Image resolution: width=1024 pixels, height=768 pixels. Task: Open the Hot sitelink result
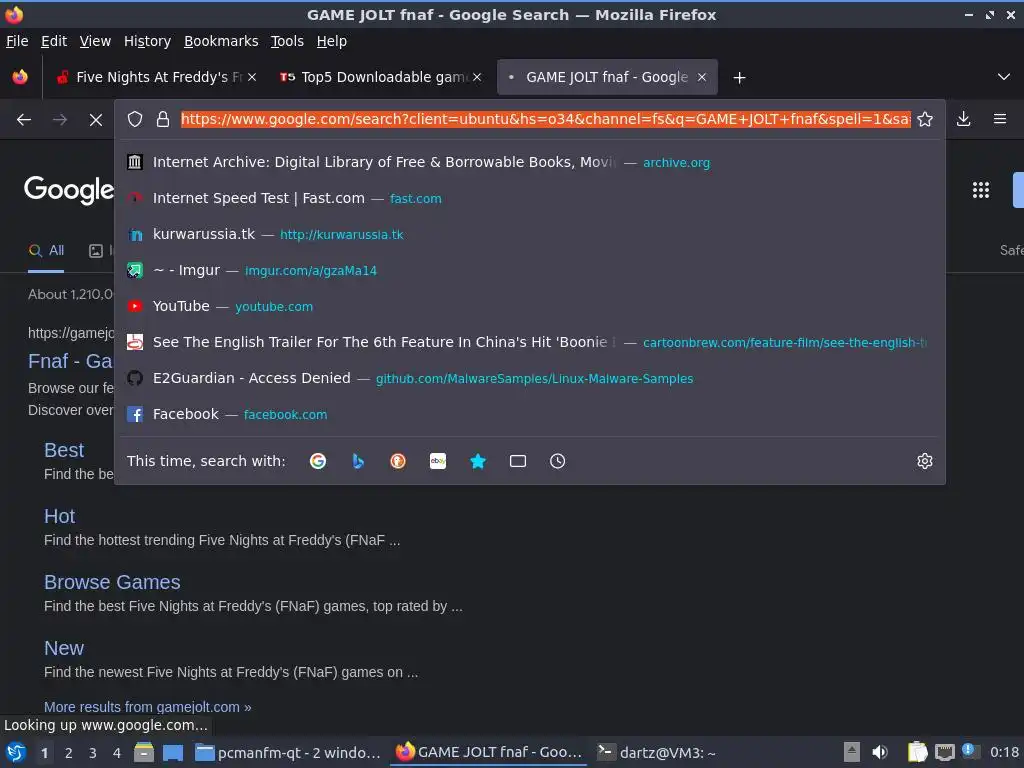59,517
